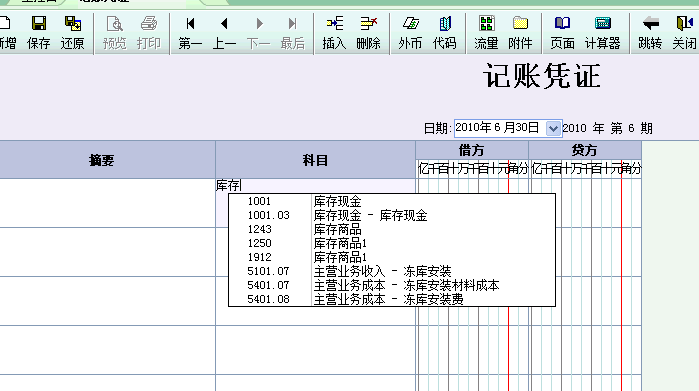699x391 pixels.
Task: Click the 跳转 jump icon
Action: click(x=650, y=33)
